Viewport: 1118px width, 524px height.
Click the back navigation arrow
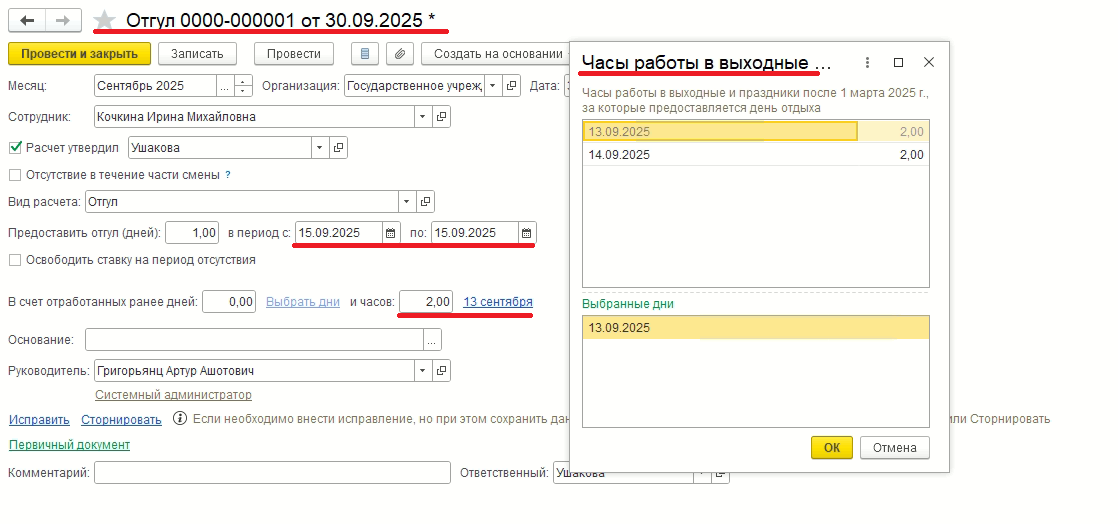click(27, 21)
